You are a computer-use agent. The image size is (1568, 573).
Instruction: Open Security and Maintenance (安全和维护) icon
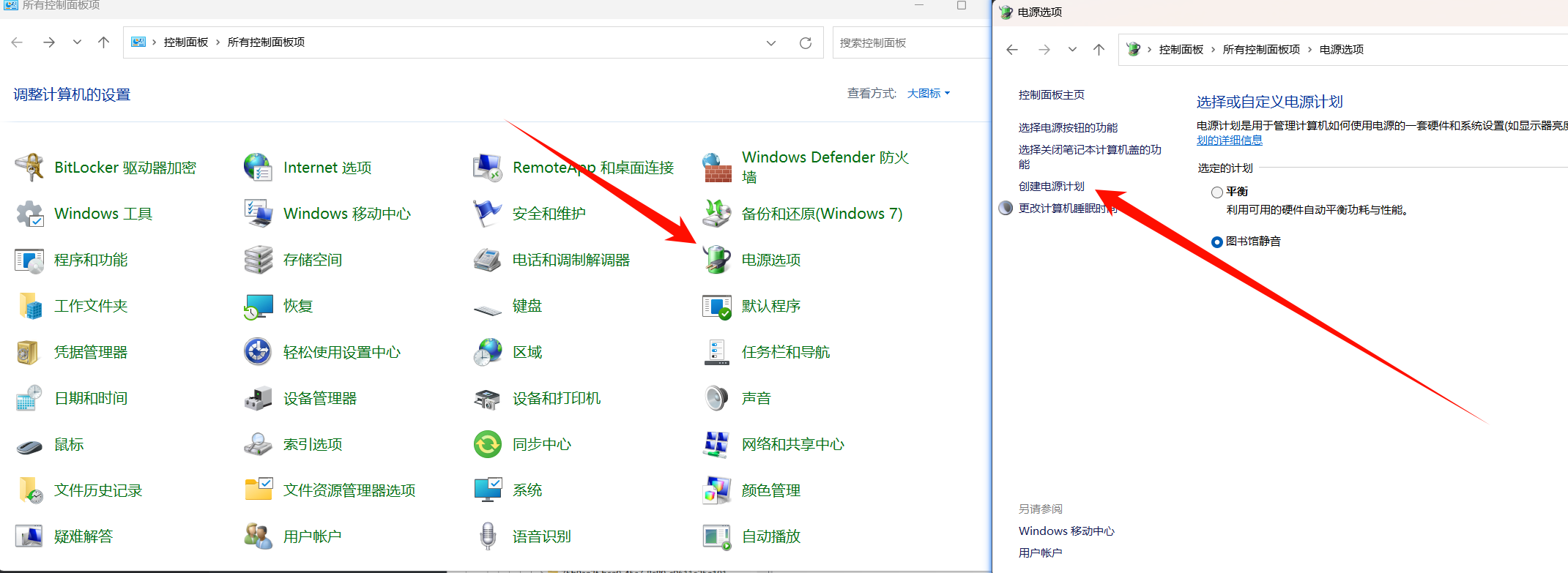487,214
